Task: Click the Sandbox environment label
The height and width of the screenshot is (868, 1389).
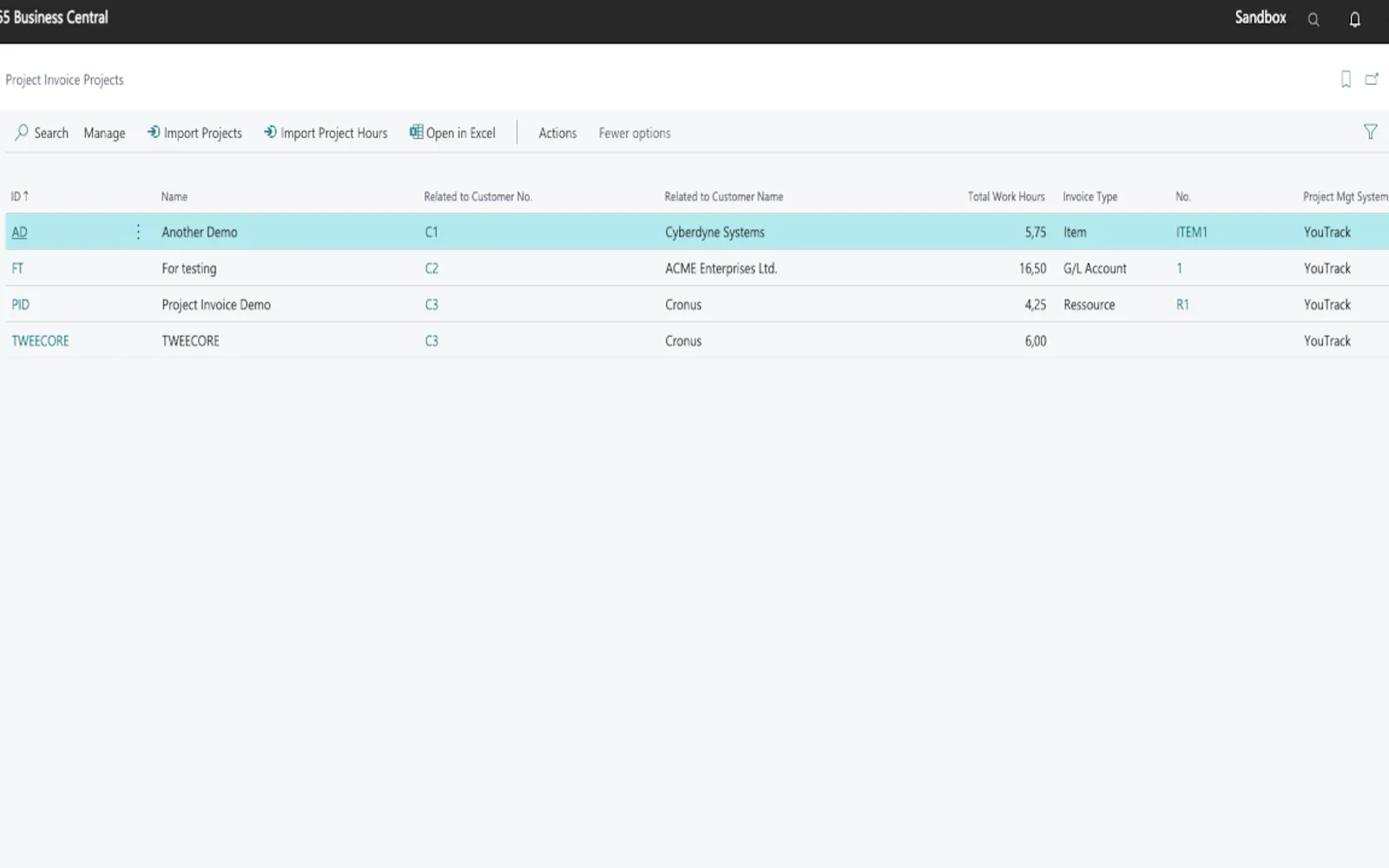Action: tap(1261, 17)
